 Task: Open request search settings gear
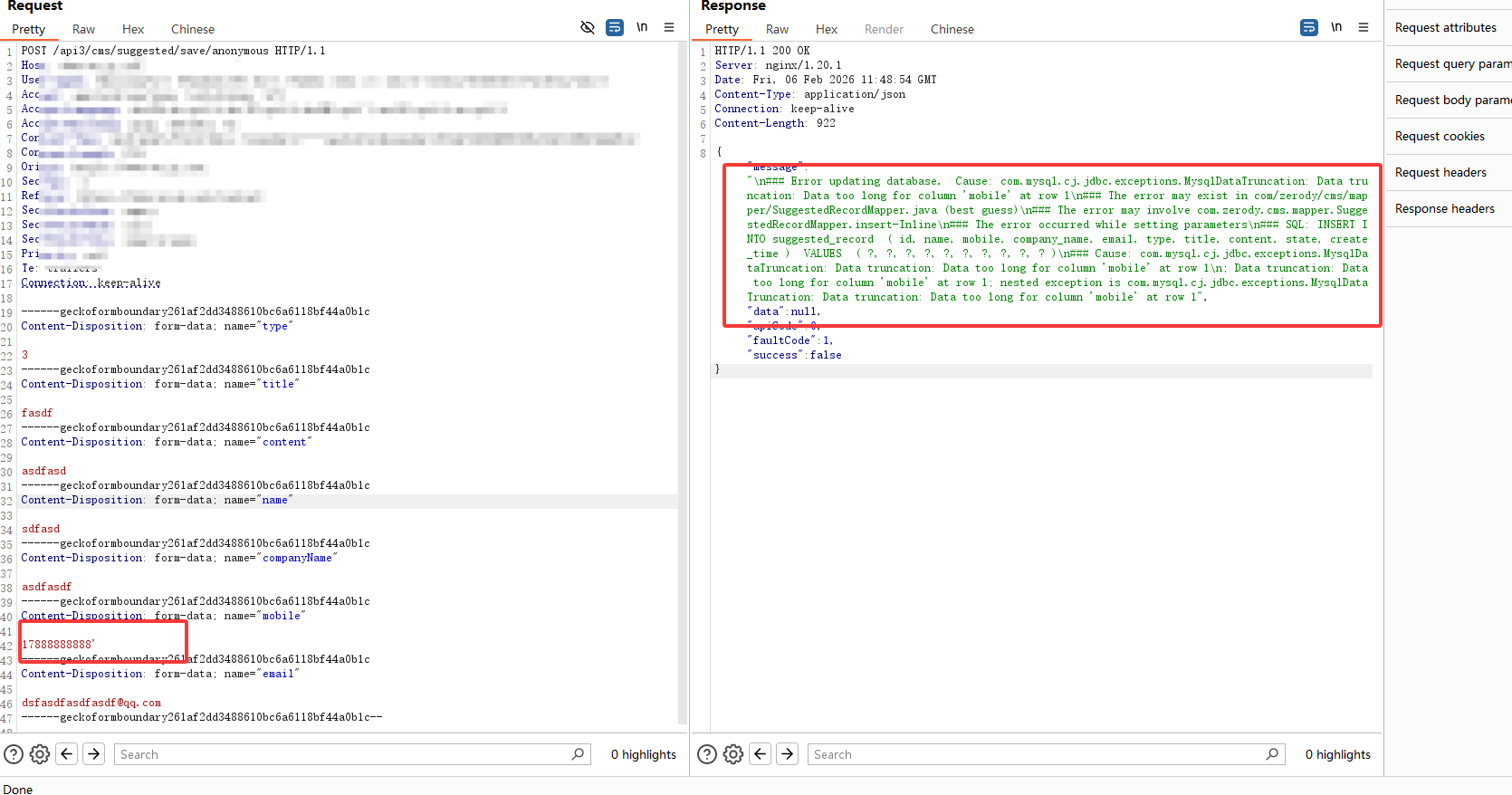click(40, 754)
